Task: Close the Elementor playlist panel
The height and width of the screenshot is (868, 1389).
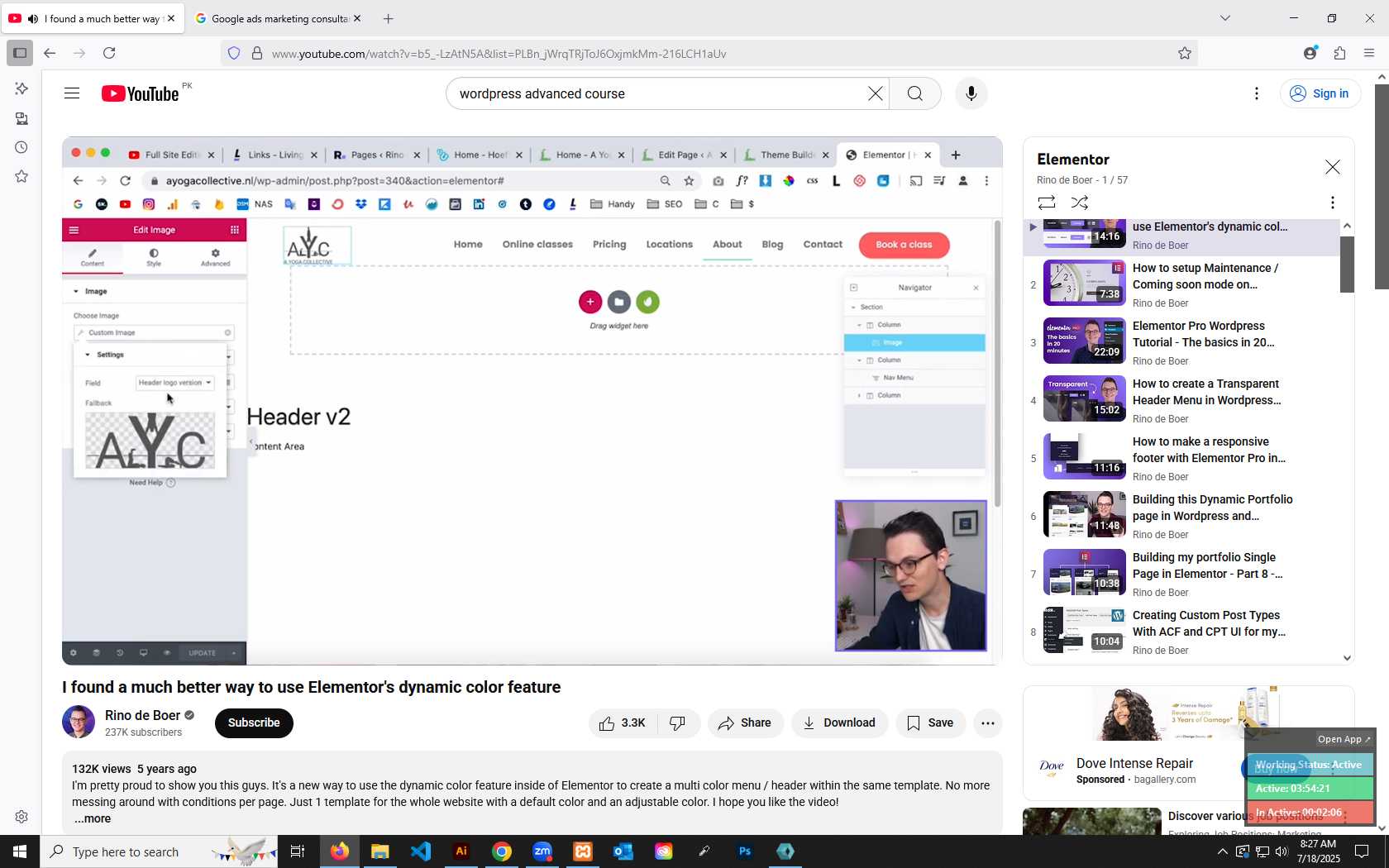Action: coord(1332,167)
